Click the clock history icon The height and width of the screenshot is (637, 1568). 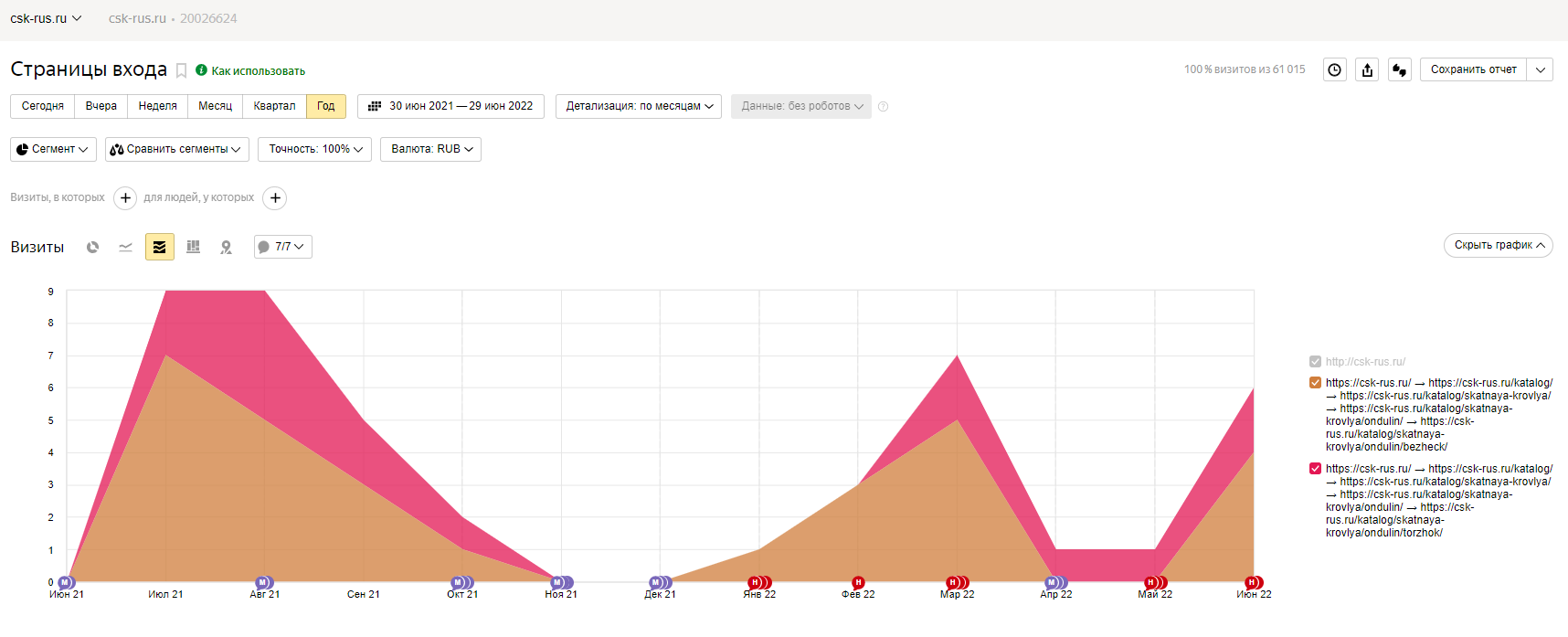pos(1335,69)
